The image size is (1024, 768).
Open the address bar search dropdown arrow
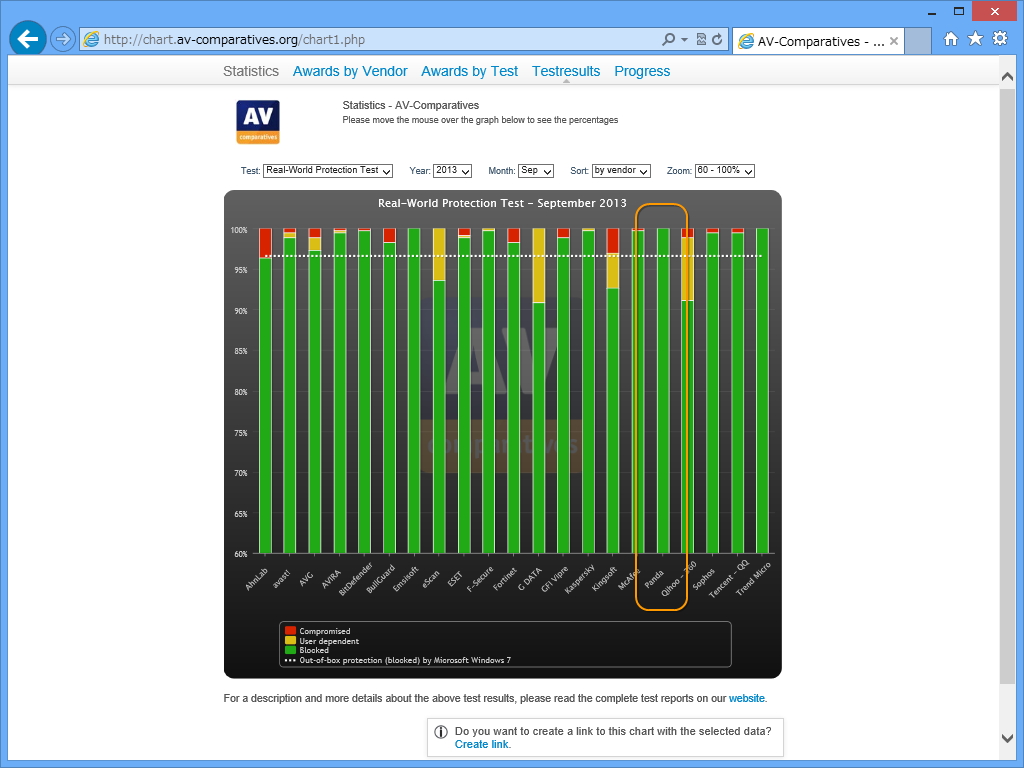pyautogui.click(x=684, y=40)
